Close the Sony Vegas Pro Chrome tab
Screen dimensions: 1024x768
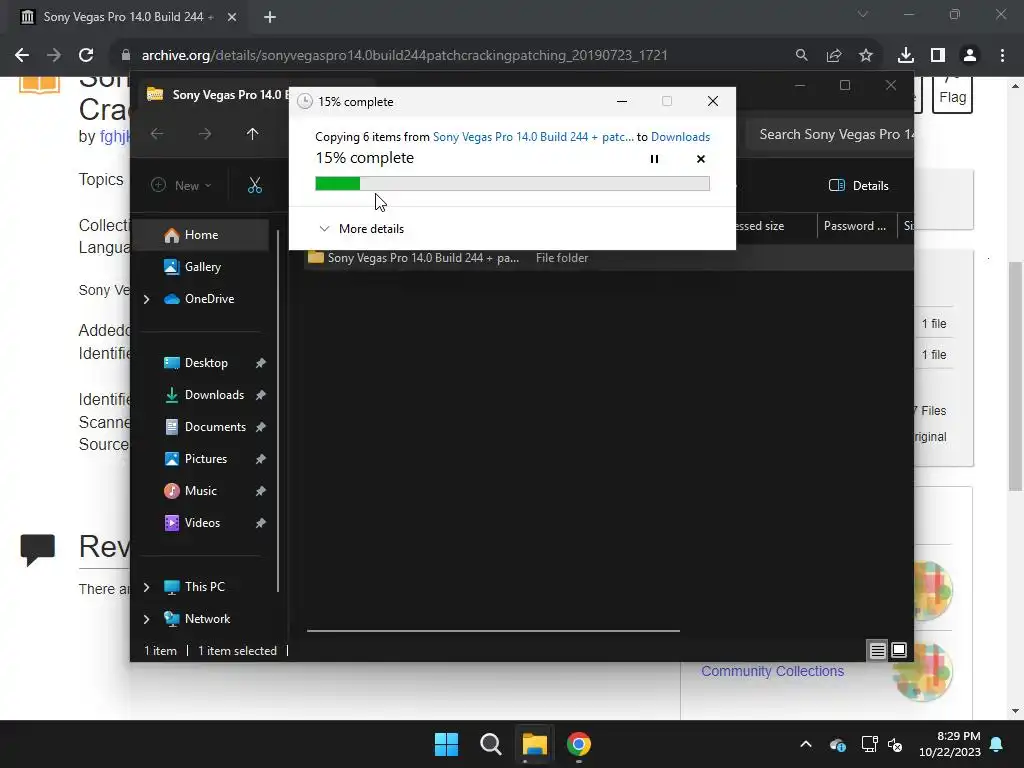(232, 17)
